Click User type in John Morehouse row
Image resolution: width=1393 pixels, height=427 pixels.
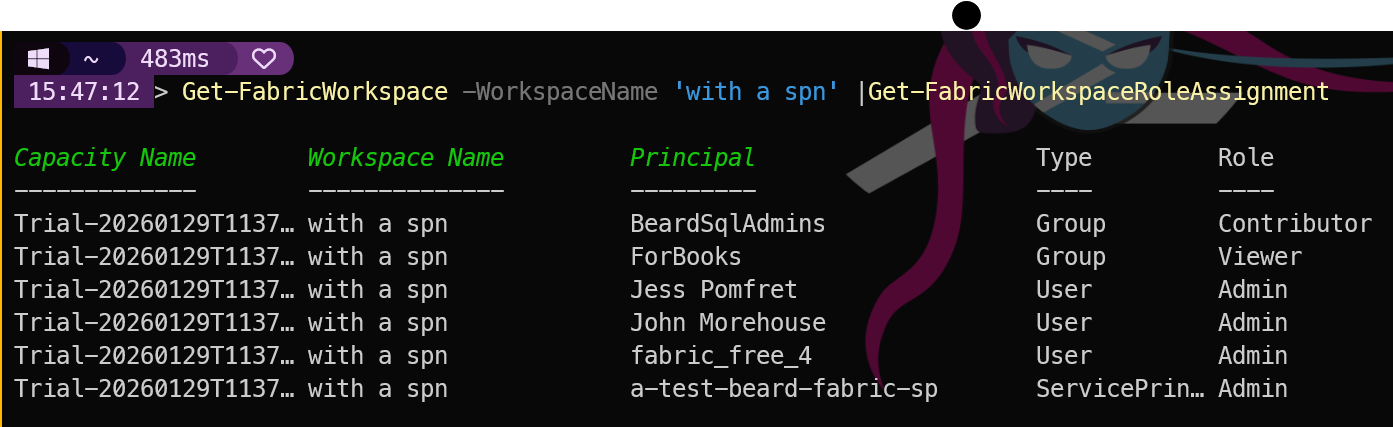pyautogui.click(x=1064, y=323)
